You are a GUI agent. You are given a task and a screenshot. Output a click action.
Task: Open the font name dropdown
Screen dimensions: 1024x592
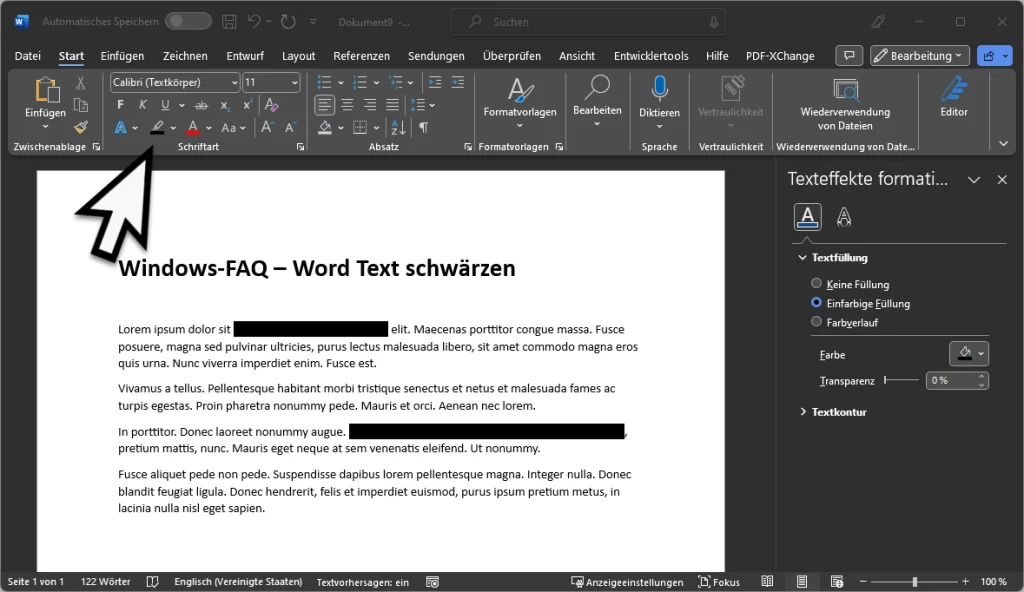(x=234, y=82)
